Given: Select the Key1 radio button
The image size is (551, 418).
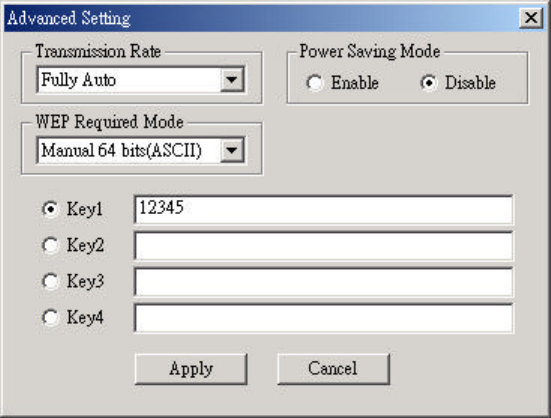Looking at the screenshot, I should tap(51, 209).
